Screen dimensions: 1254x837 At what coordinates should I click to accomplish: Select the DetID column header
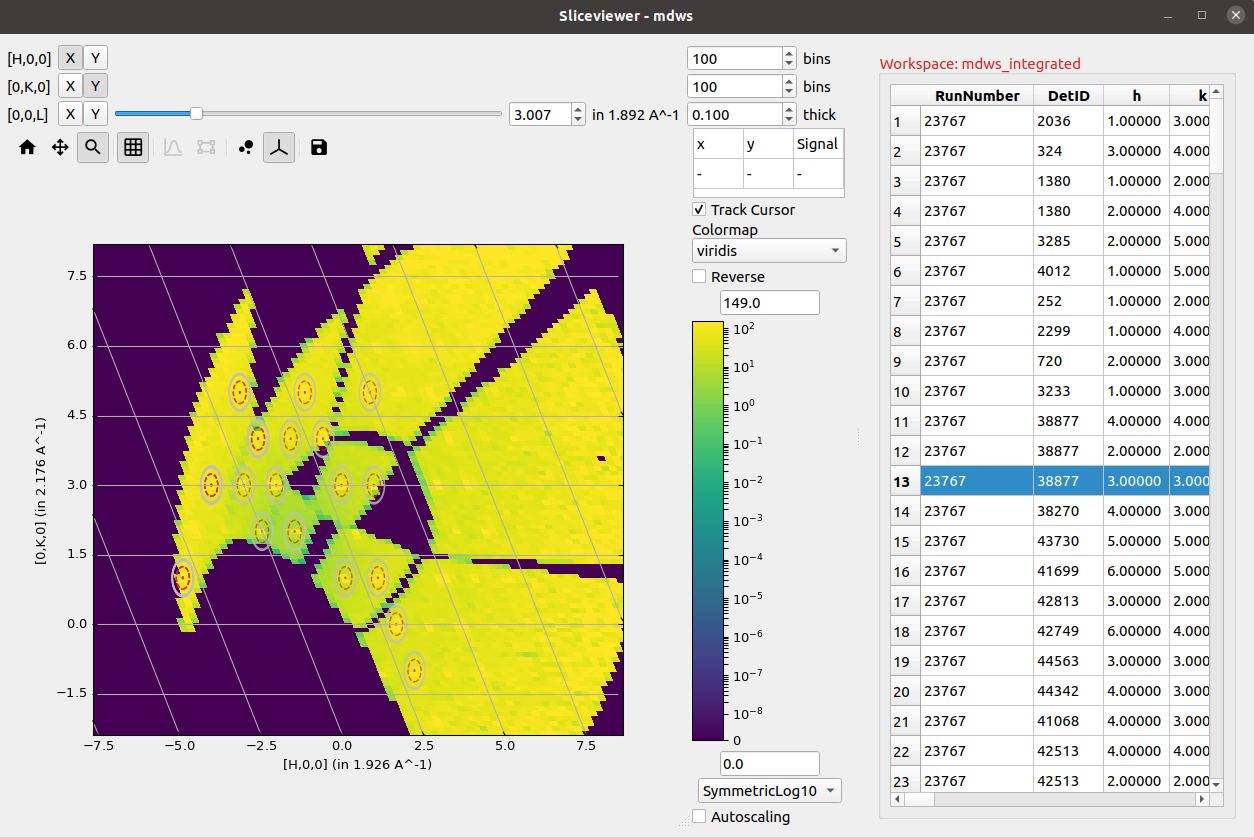pyautogui.click(x=1068, y=96)
